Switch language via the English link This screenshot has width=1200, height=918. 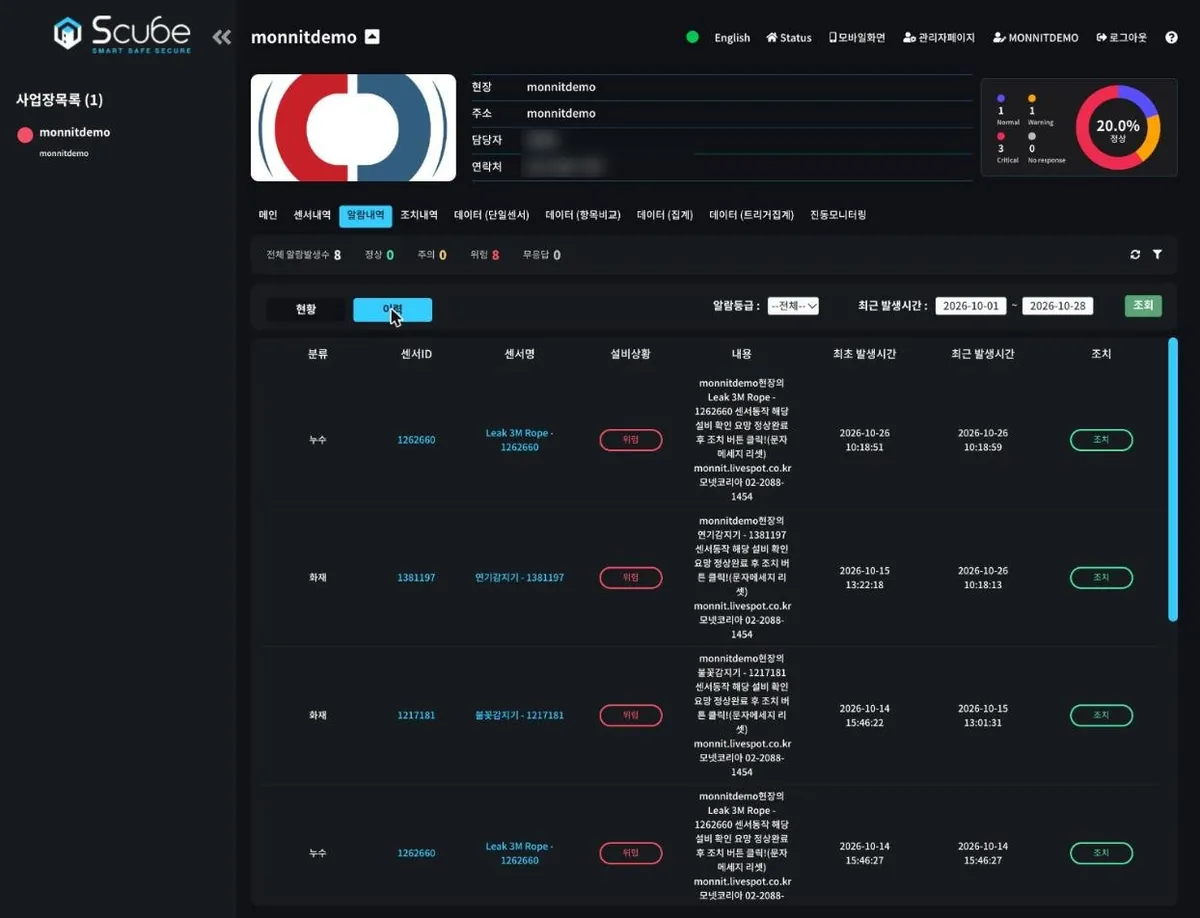(732, 38)
